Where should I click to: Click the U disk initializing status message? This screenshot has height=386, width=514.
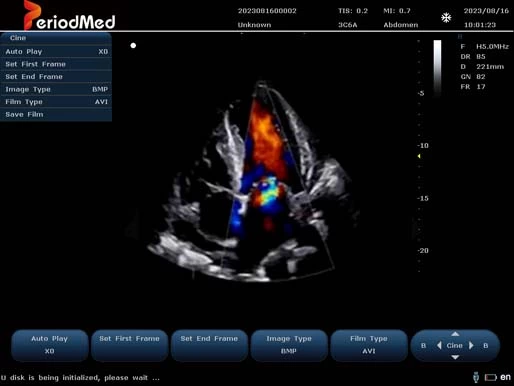[x=80, y=378]
